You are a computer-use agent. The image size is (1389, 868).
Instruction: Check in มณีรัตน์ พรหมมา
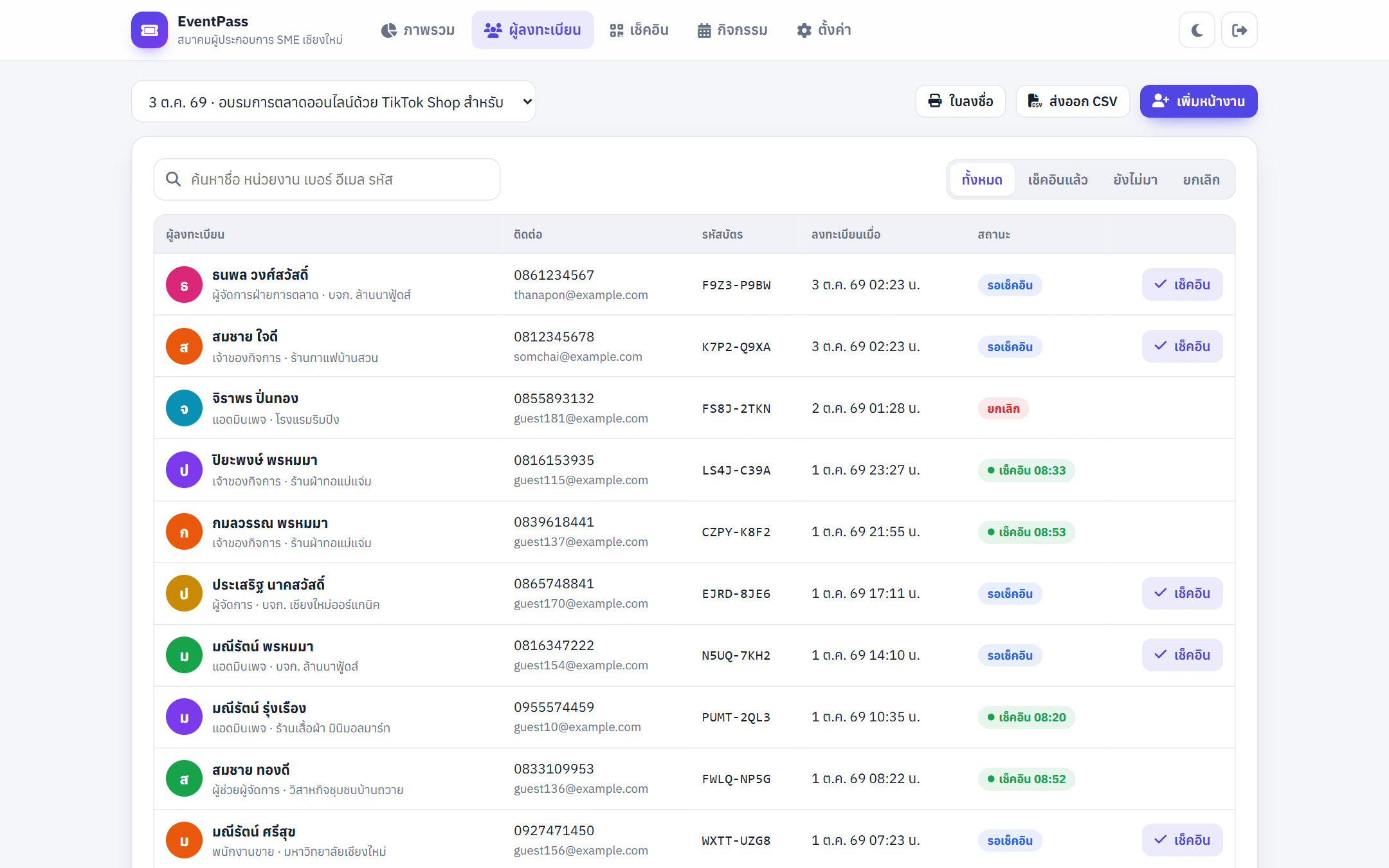(1182, 655)
